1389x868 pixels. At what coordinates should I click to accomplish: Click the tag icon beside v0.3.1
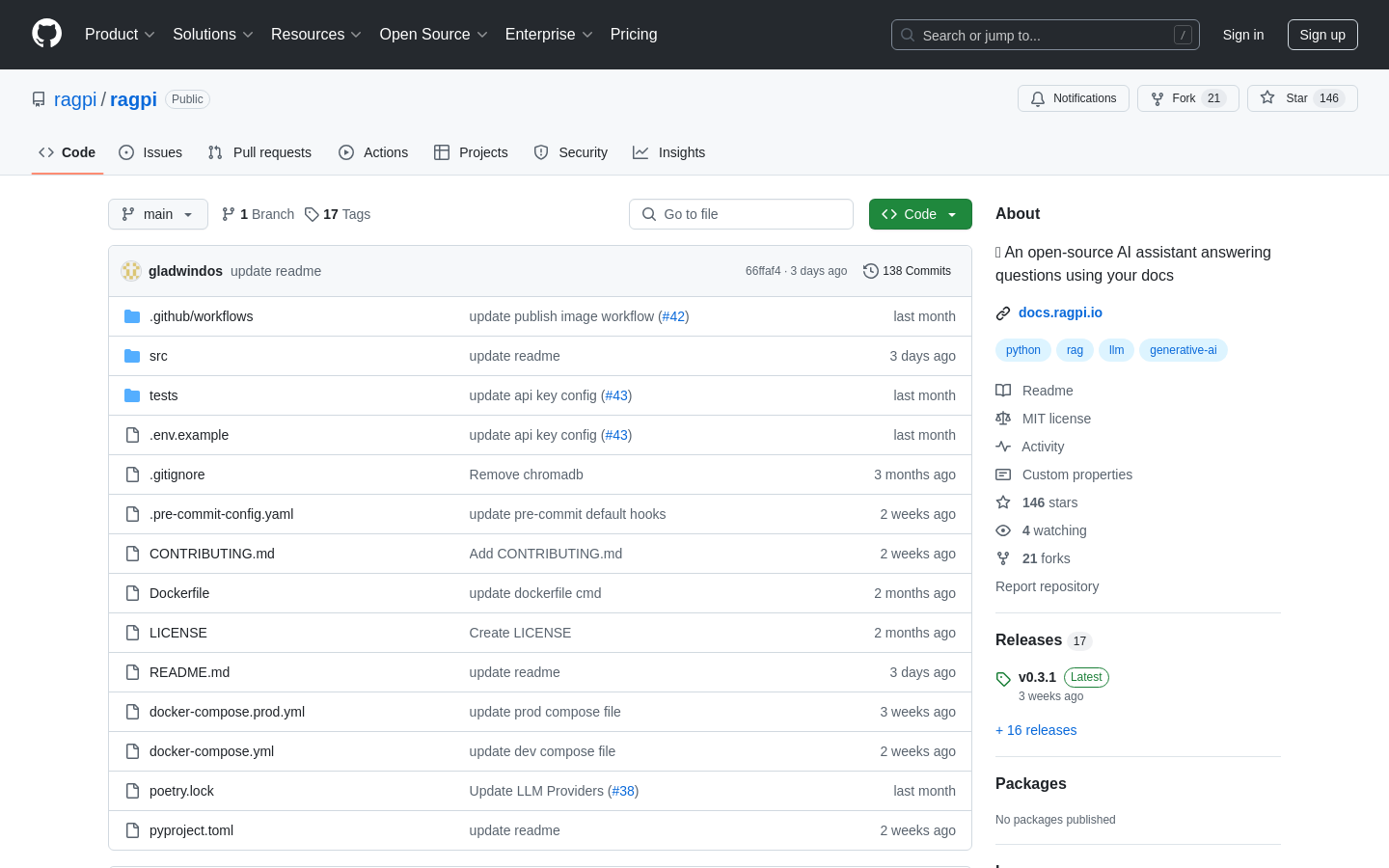[x=1003, y=679]
